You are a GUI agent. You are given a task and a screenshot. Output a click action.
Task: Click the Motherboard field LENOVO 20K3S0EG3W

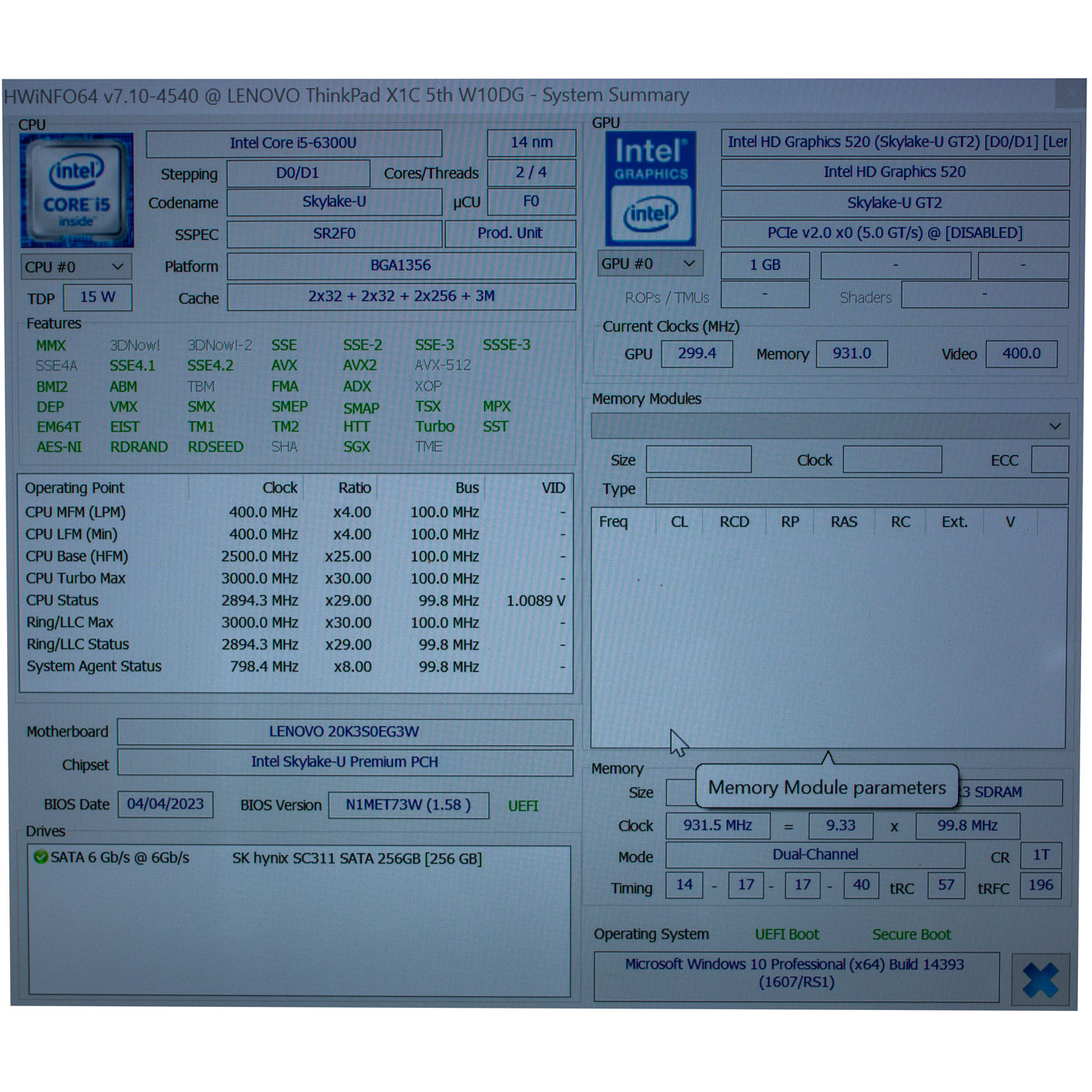tap(345, 732)
